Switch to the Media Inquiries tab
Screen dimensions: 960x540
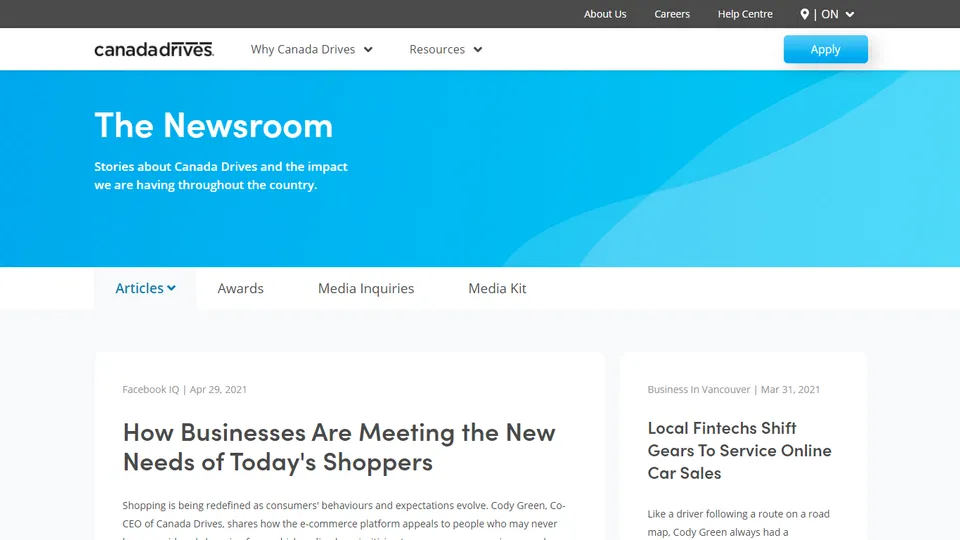(366, 288)
